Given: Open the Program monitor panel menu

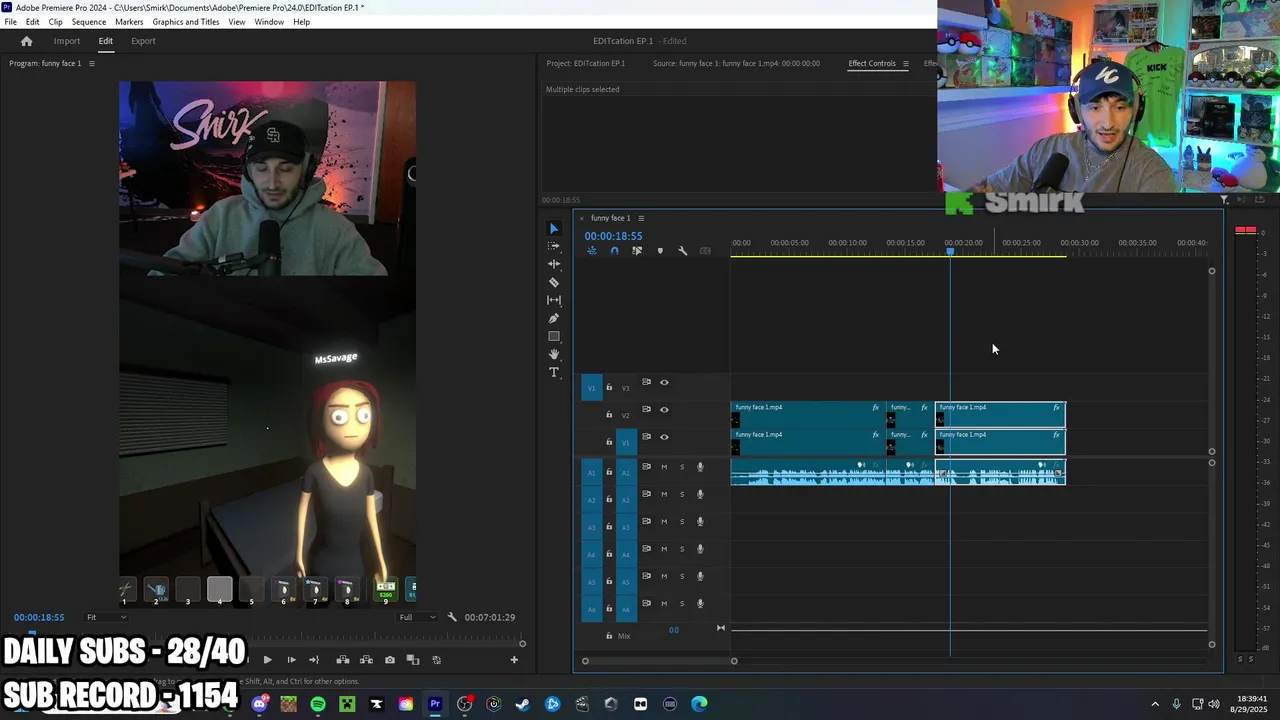Looking at the screenshot, I should (91, 64).
